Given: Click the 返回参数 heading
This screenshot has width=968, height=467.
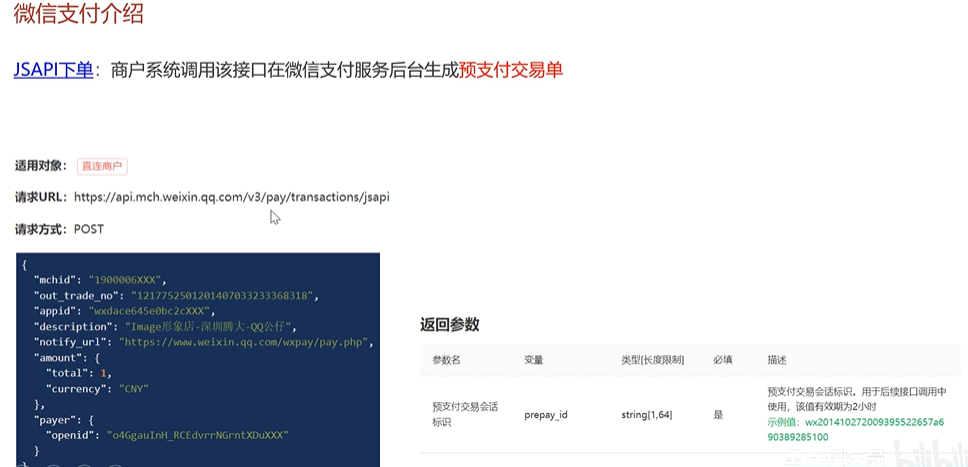Looking at the screenshot, I should [449, 325].
